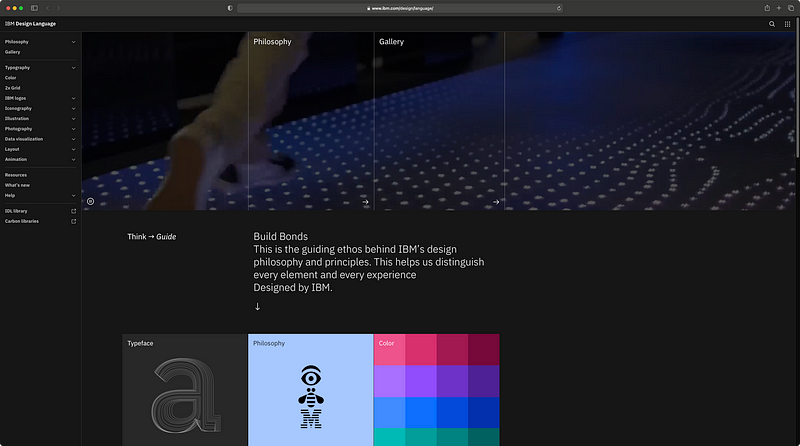
Task: Open Carbon libraries link in sidebar
Action: click(22, 221)
